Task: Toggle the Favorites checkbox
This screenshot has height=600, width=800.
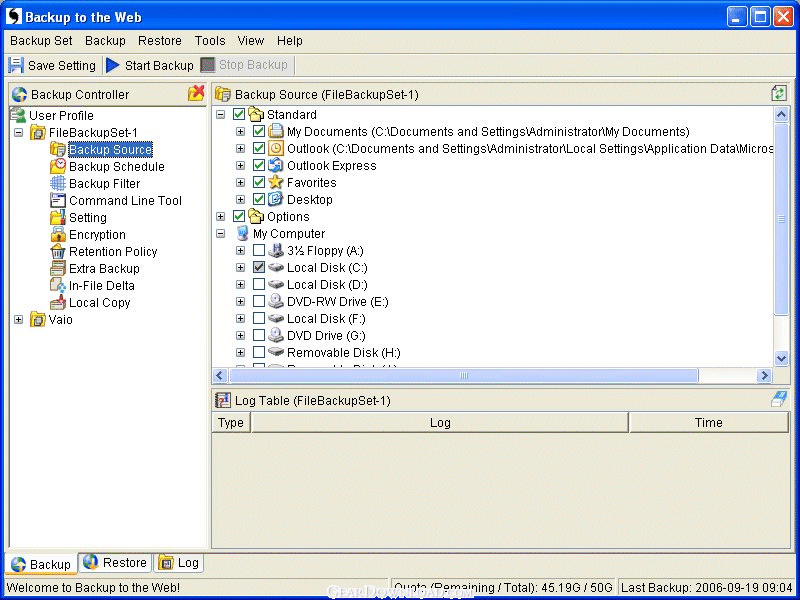Action: (x=259, y=182)
